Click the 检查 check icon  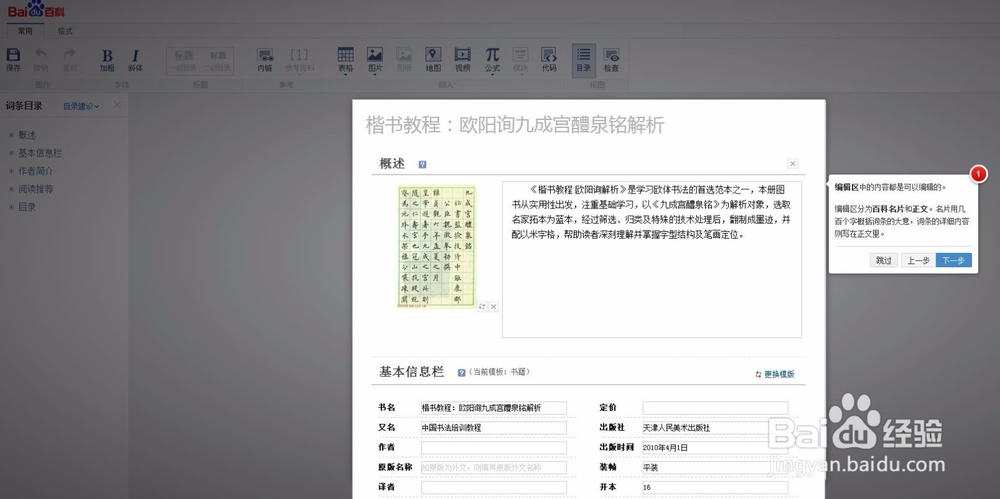click(x=611, y=56)
